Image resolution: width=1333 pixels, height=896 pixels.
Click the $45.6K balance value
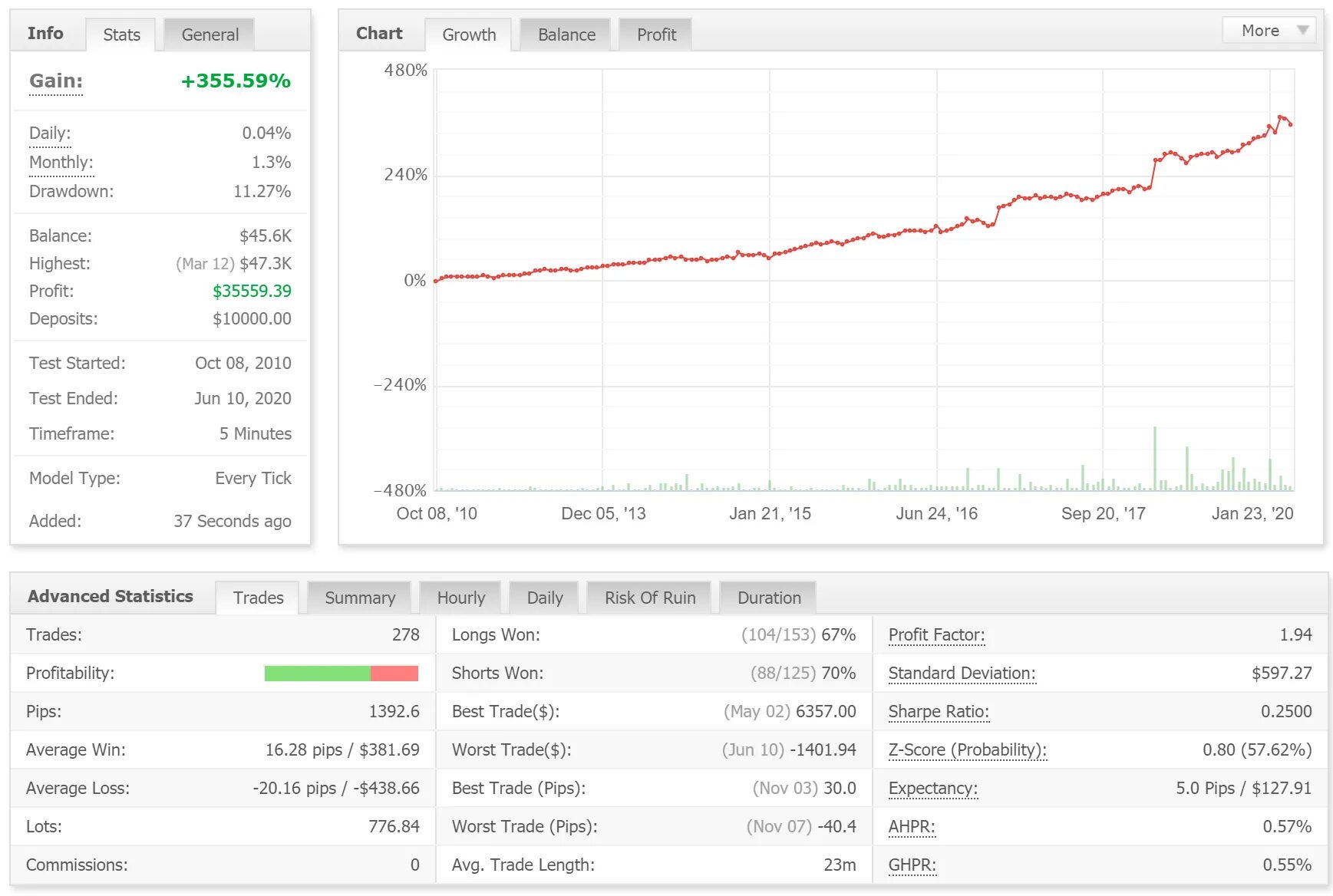(x=266, y=236)
